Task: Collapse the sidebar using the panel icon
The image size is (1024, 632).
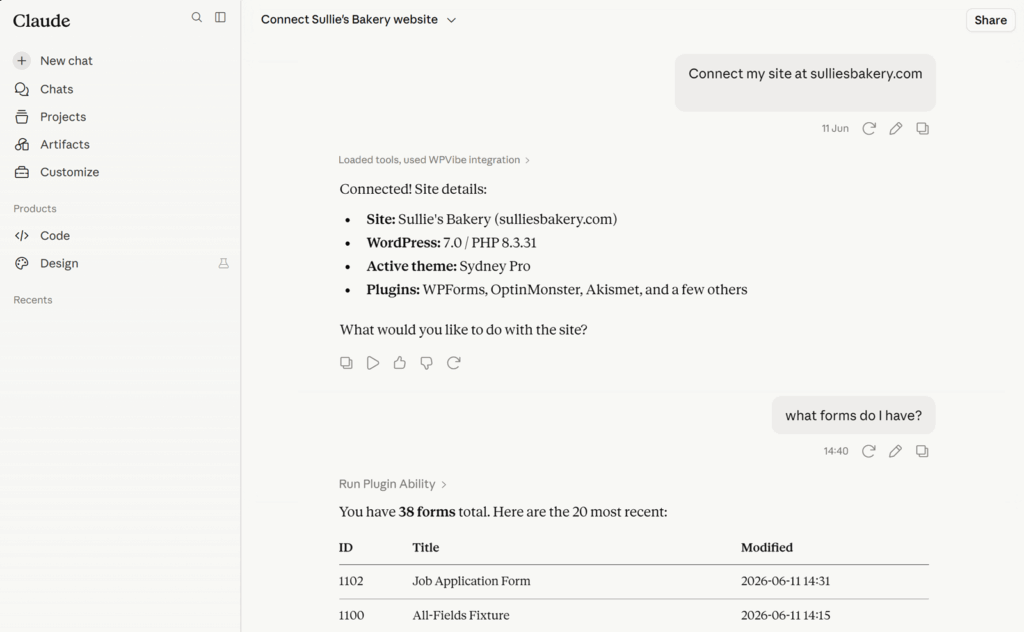Action: tap(221, 18)
